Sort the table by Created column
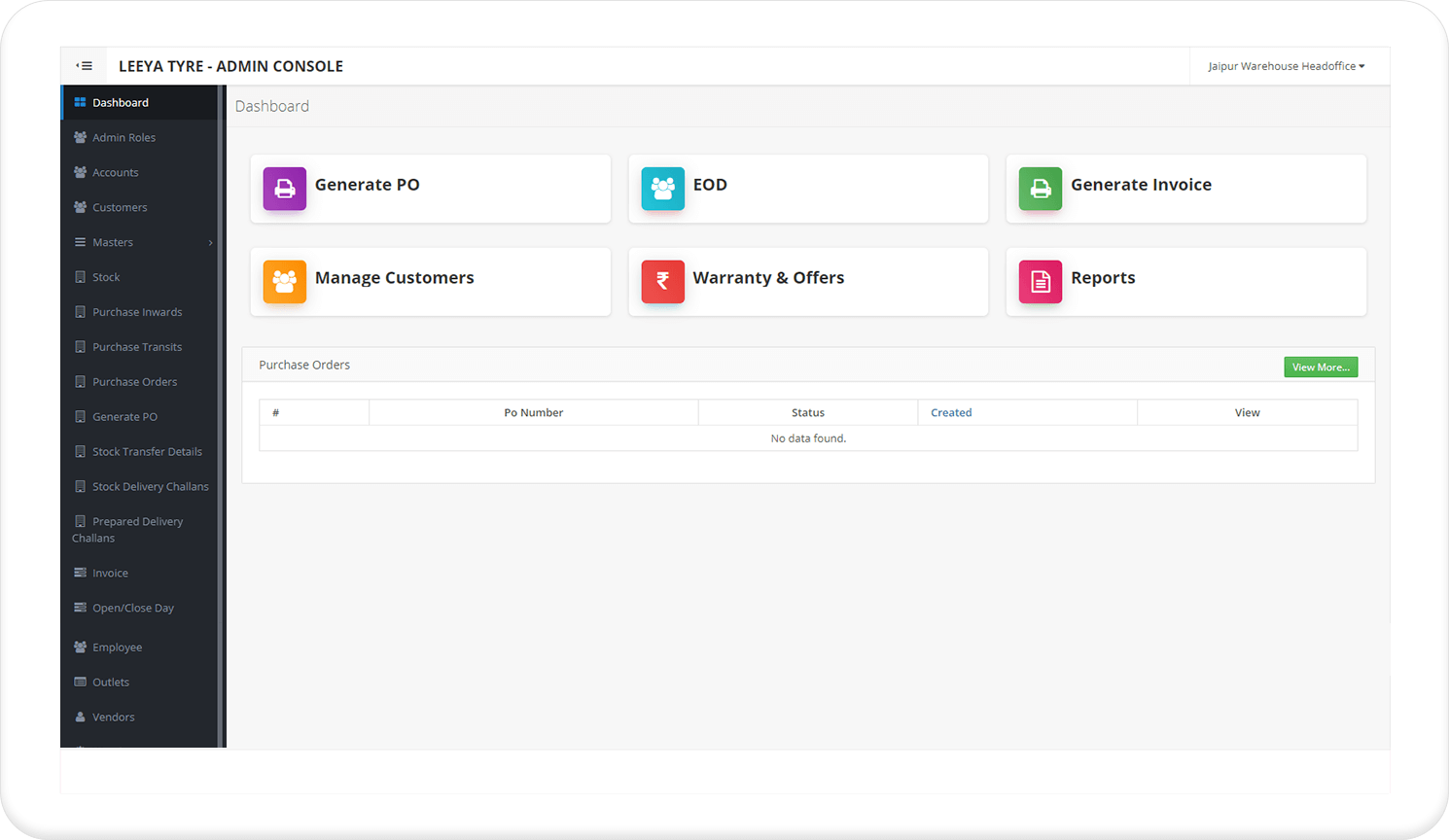 951,412
